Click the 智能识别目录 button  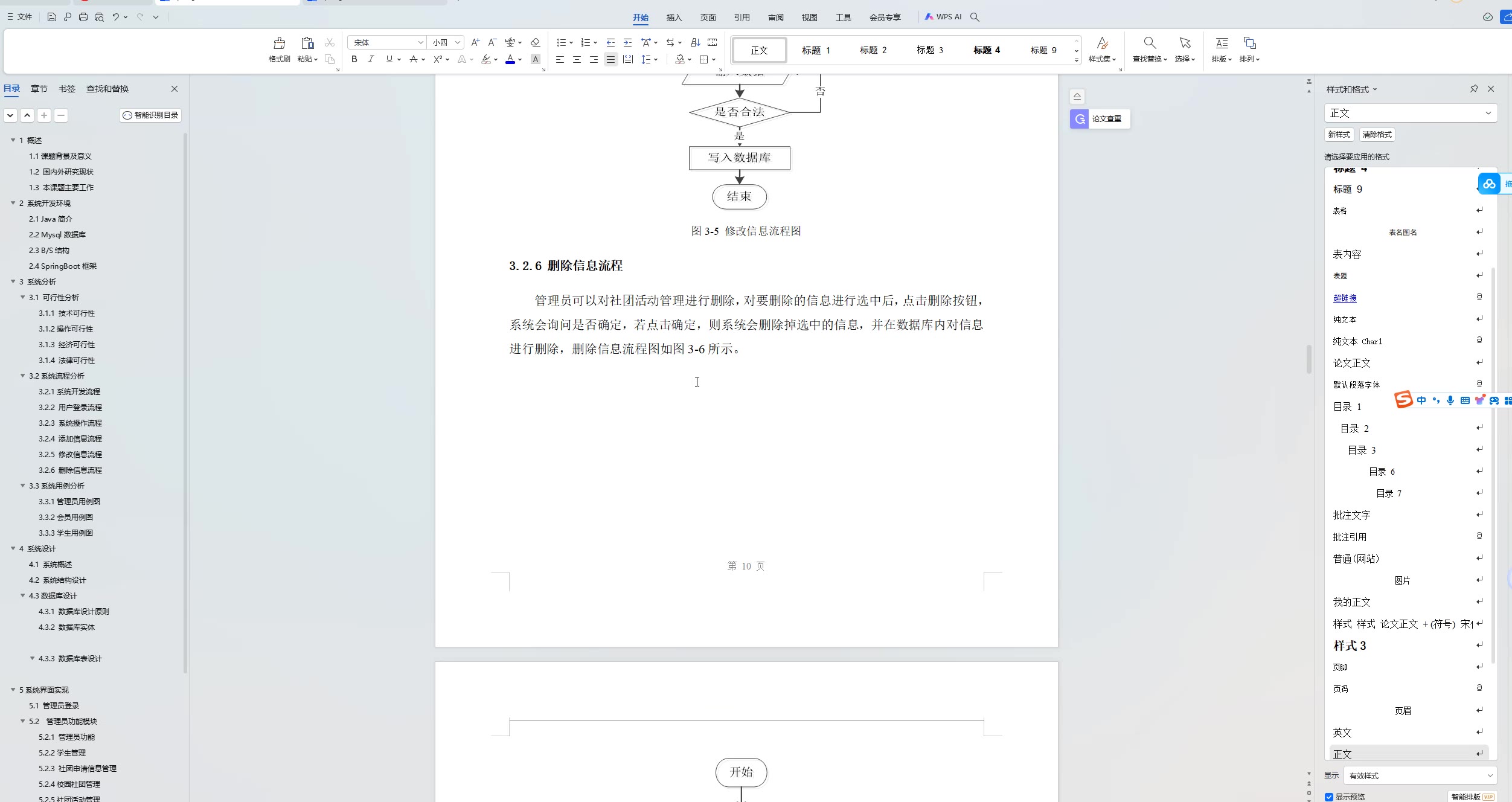[150, 115]
